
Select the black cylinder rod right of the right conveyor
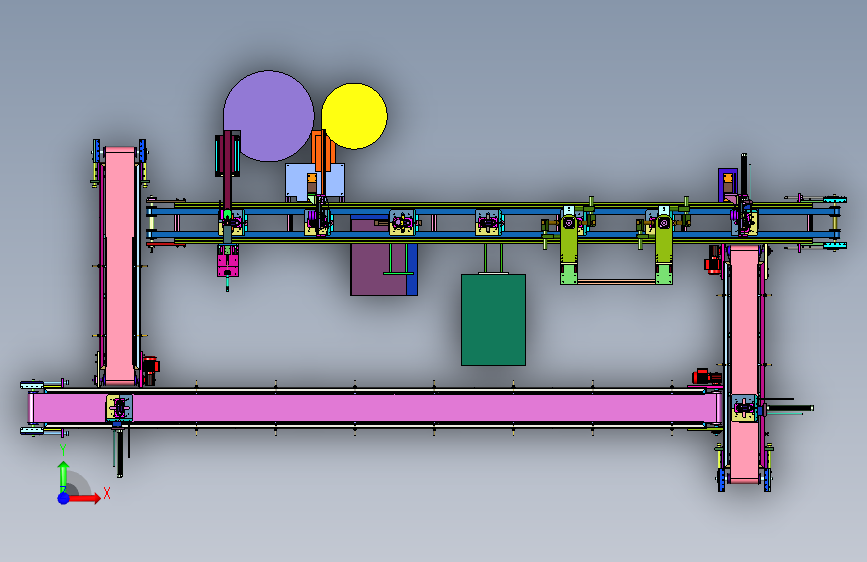(x=790, y=408)
